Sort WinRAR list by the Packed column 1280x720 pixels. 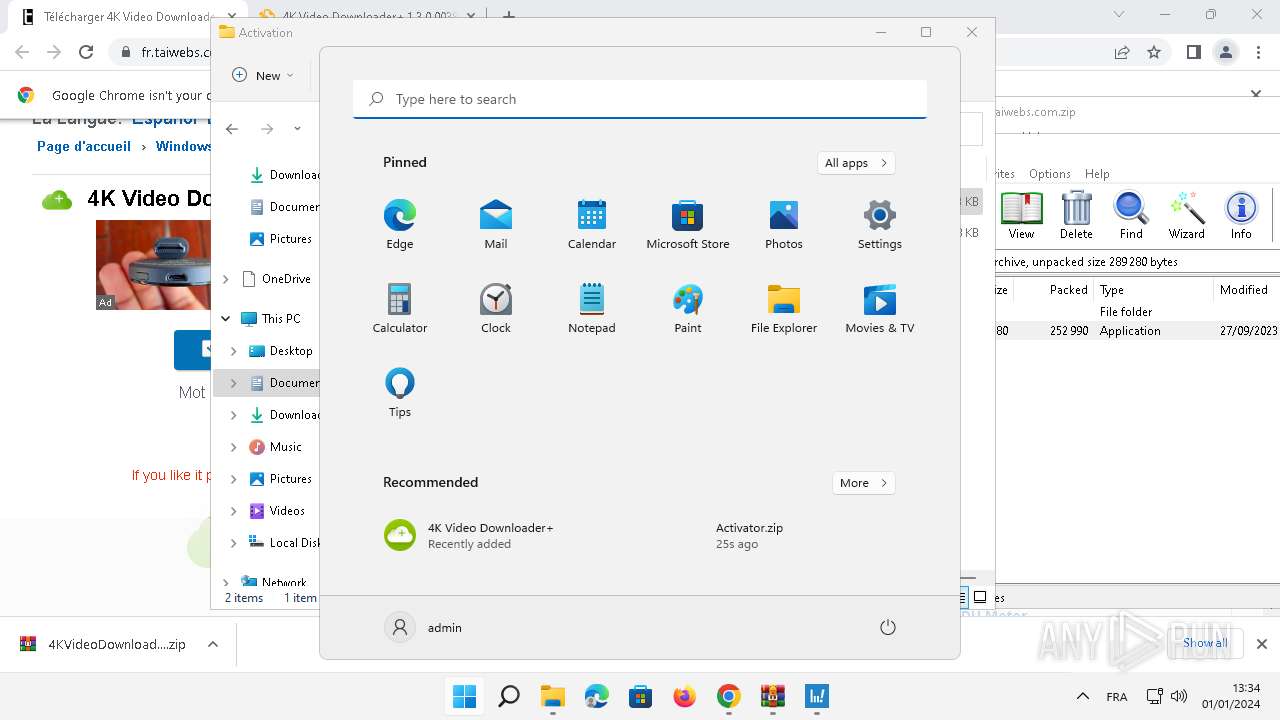pyautogui.click(x=1068, y=290)
